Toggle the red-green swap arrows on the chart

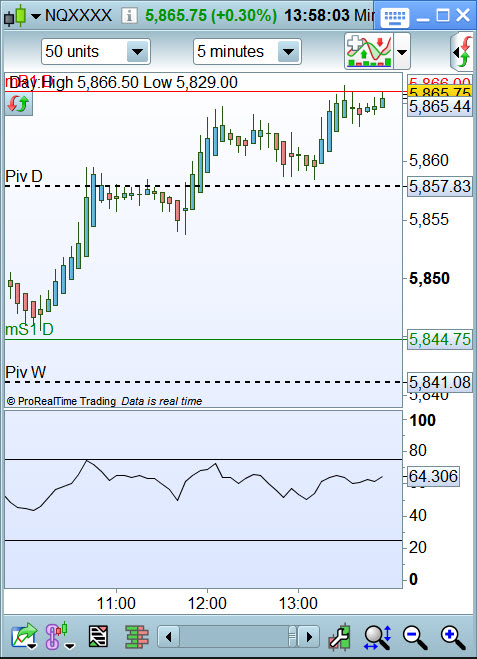(18, 103)
